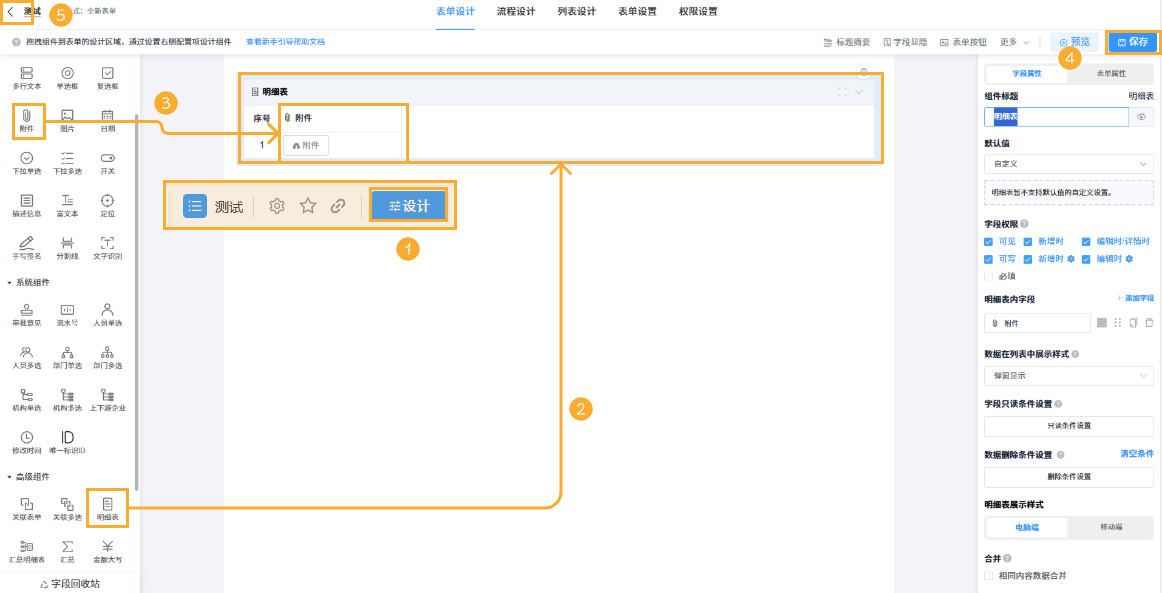
Task: Click the 保存 save button
Action: (1132, 42)
